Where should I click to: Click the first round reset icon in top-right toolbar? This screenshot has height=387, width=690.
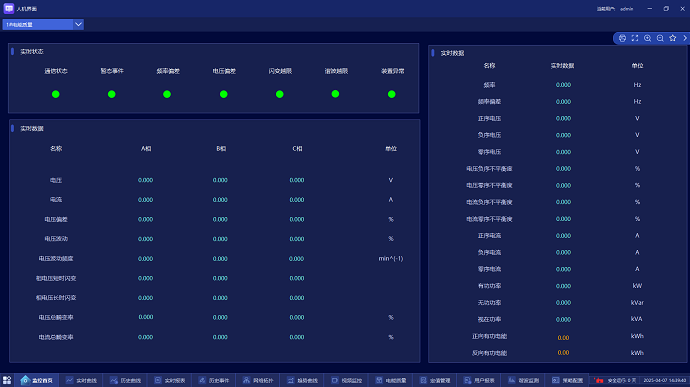coord(622,38)
